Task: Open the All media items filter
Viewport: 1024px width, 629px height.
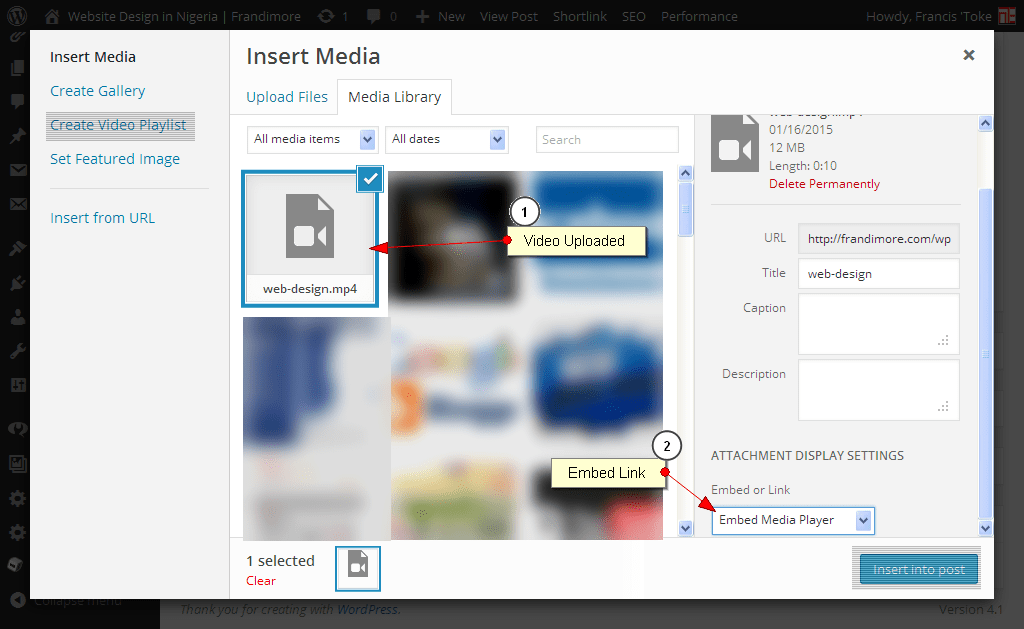Action: (x=311, y=139)
